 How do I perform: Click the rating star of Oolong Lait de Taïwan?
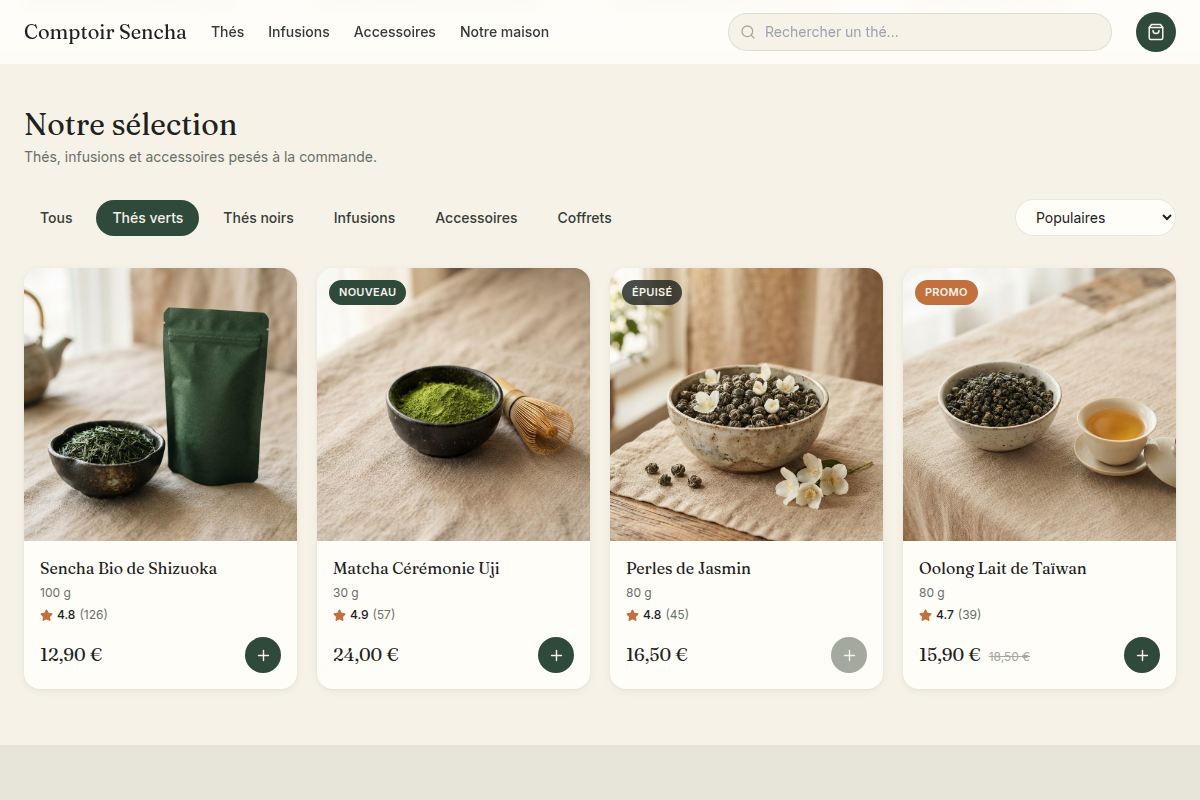[925, 615]
